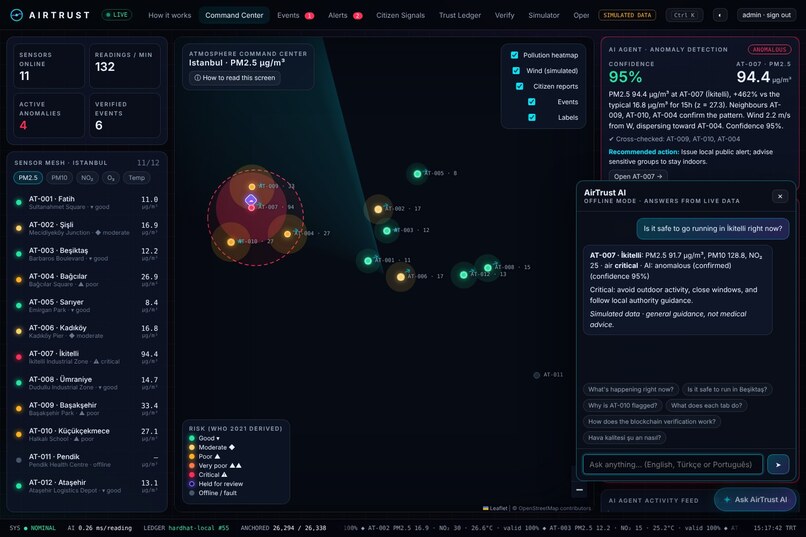806x537 pixels.
Task: Select the Temp metric pill
Action: (137, 178)
